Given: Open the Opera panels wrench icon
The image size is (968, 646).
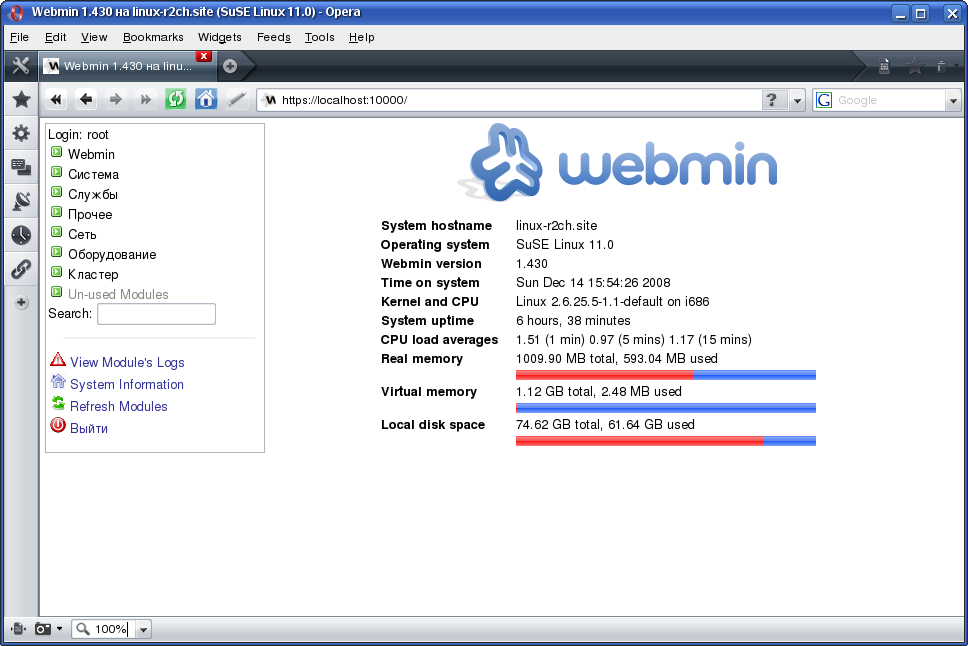Looking at the screenshot, I should point(21,65).
